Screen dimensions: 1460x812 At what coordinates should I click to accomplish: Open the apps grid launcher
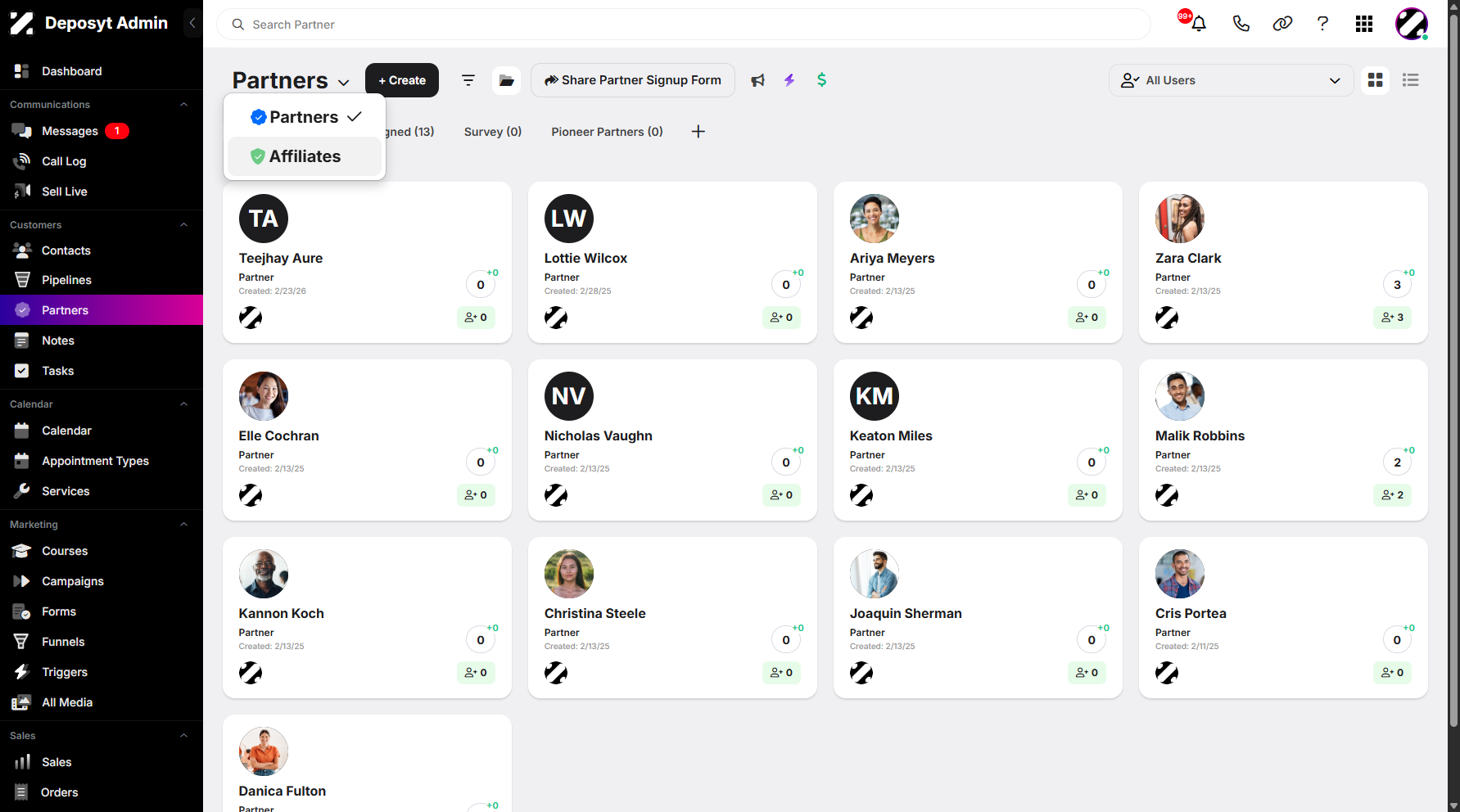tap(1364, 24)
